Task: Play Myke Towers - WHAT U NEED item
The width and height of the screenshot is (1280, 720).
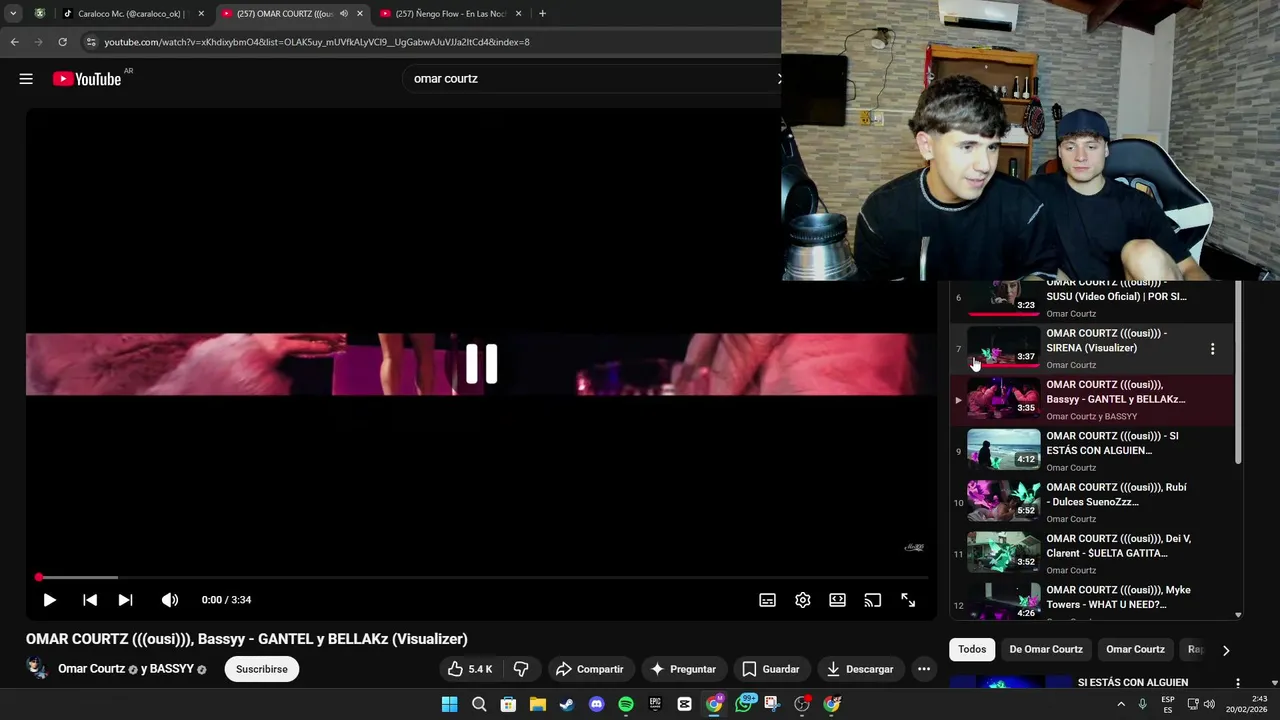Action: (x=1092, y=602)
